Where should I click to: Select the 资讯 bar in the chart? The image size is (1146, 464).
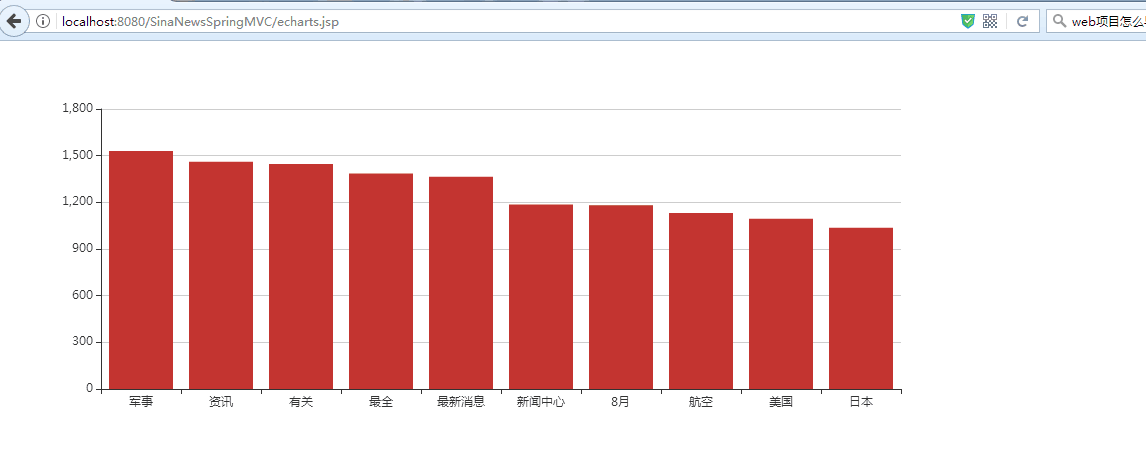click(x=221, y=275)
